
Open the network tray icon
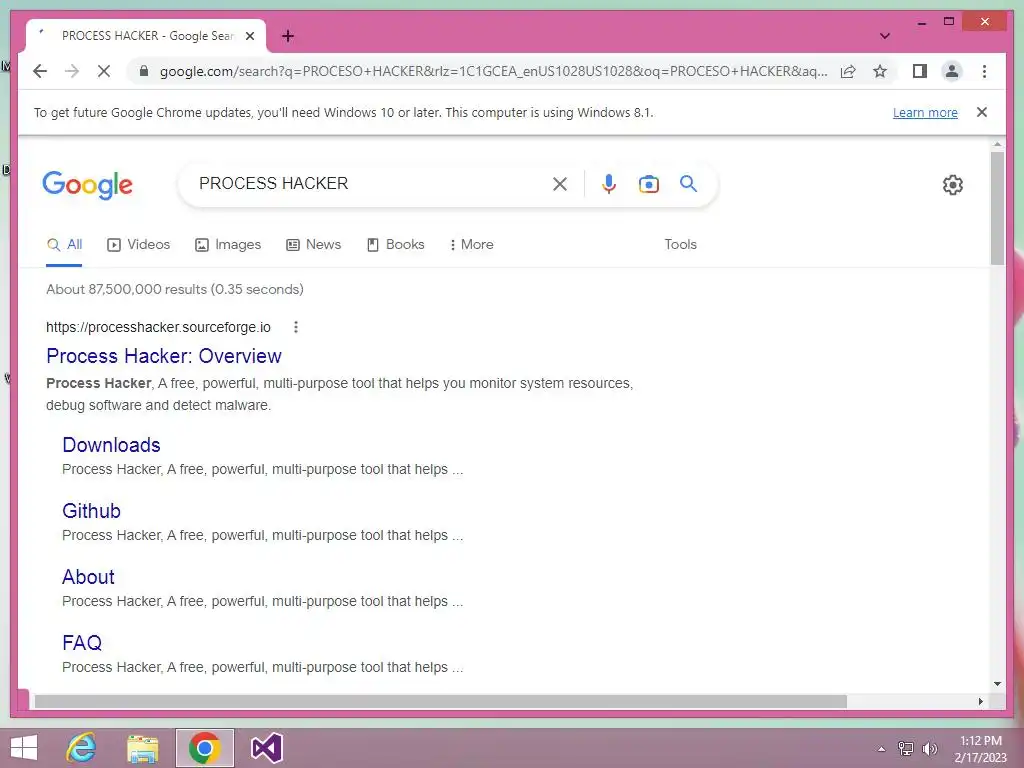point(906,749)
